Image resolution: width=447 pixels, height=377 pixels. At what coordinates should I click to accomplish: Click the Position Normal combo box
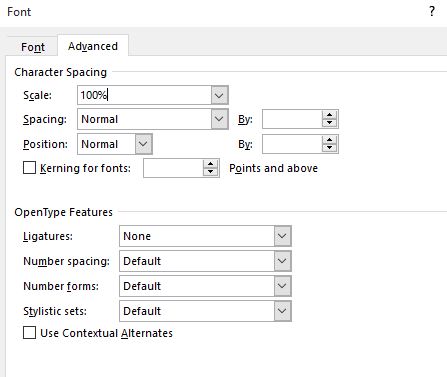point(115,144)
